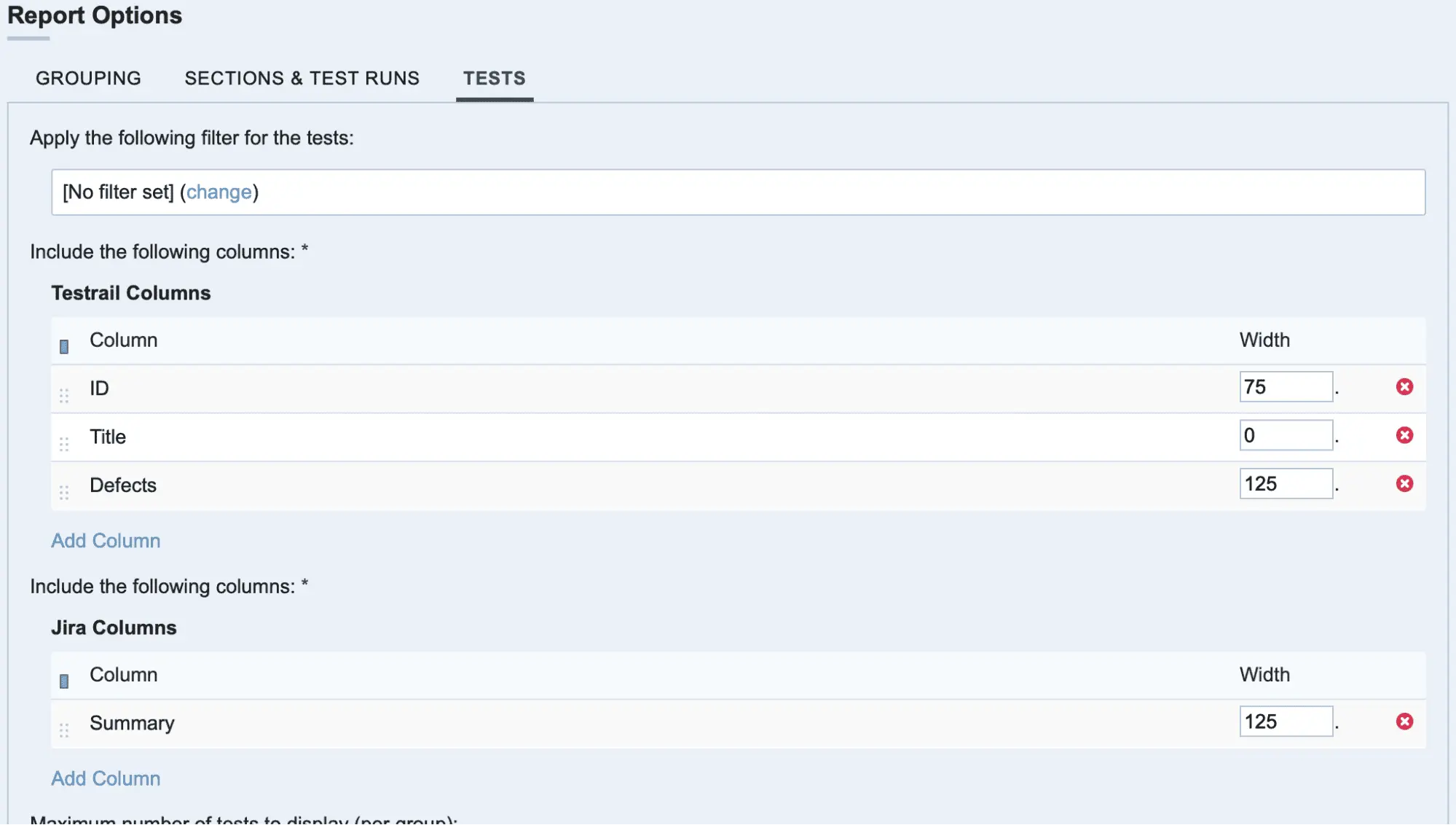Click the Defects column name
Image resolution: width=1456 pixels, height=825 pixels.
[123, 485]
